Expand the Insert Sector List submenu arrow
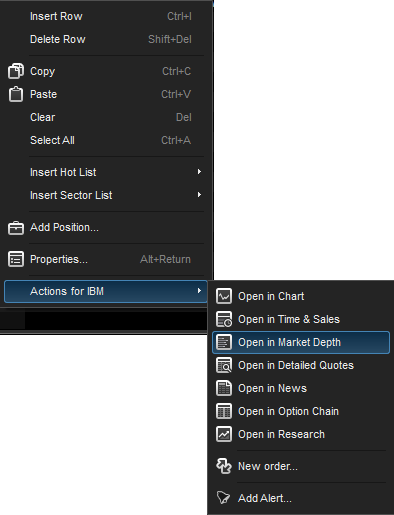This screenshot has width=394, height=515. pos(199,195)
